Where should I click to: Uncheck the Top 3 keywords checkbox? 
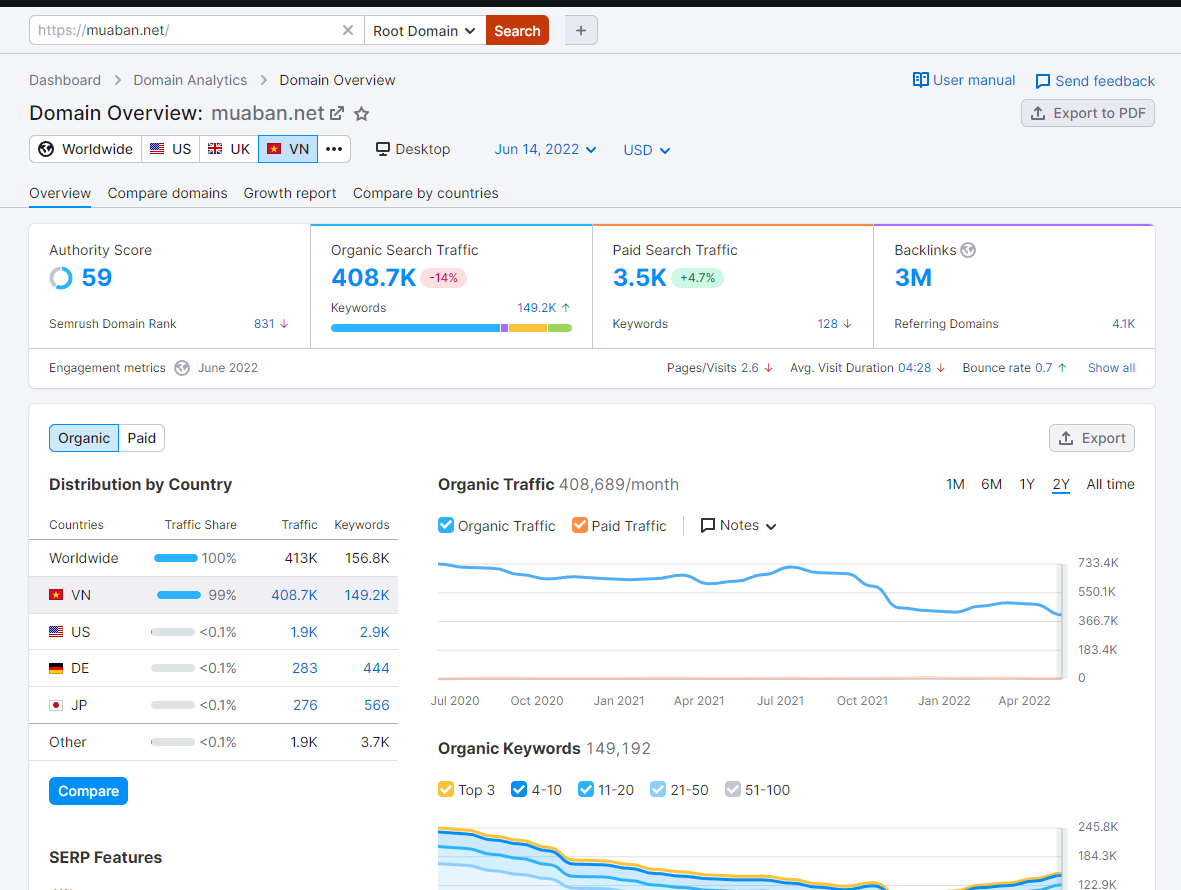point(446,789)
